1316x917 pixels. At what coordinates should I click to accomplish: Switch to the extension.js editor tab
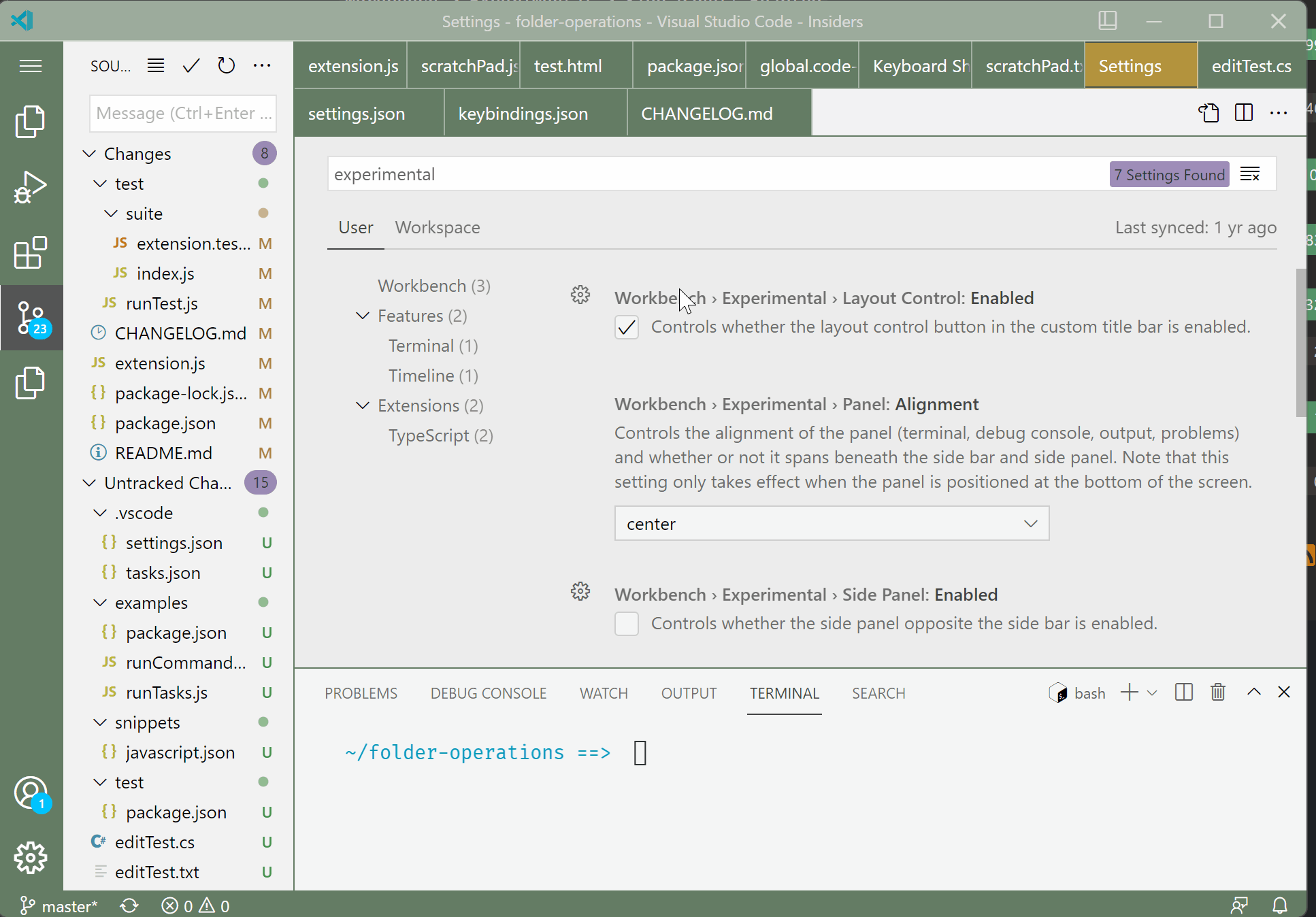click(350, 65)
